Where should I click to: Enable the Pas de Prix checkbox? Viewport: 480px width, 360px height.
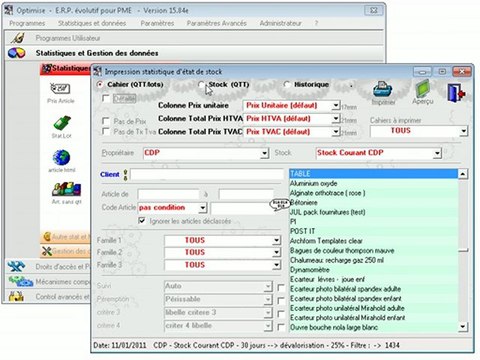click(x=106, y=121)
